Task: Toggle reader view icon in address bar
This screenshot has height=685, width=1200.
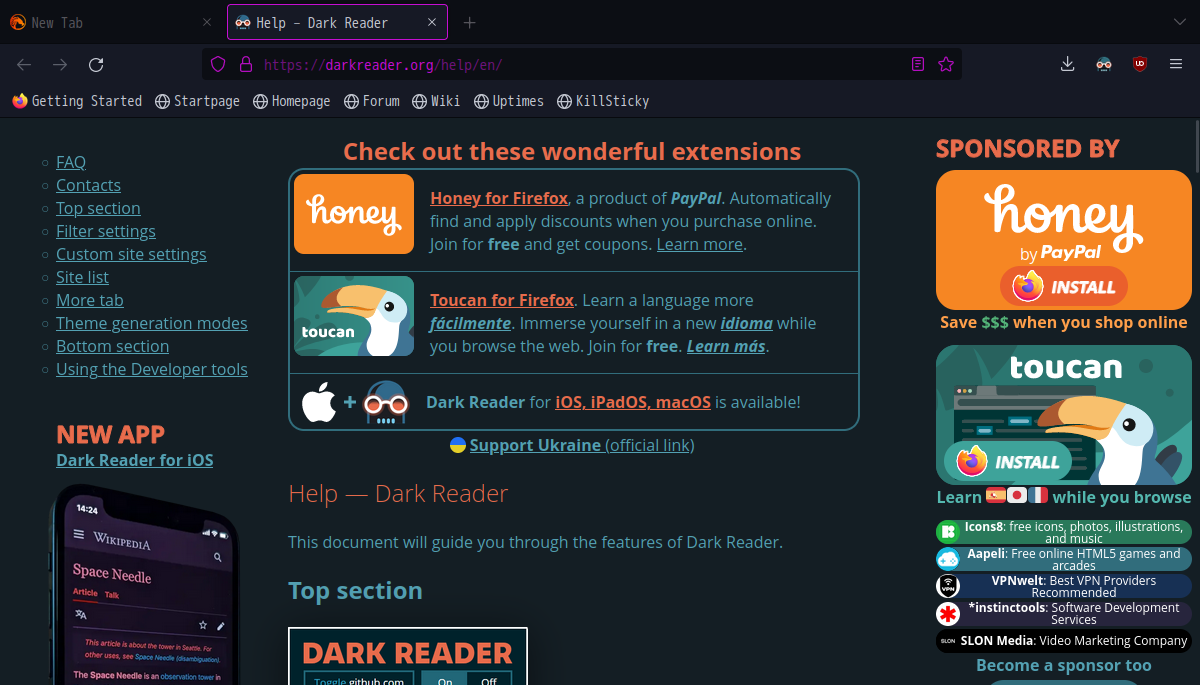Action: point(918,64)
